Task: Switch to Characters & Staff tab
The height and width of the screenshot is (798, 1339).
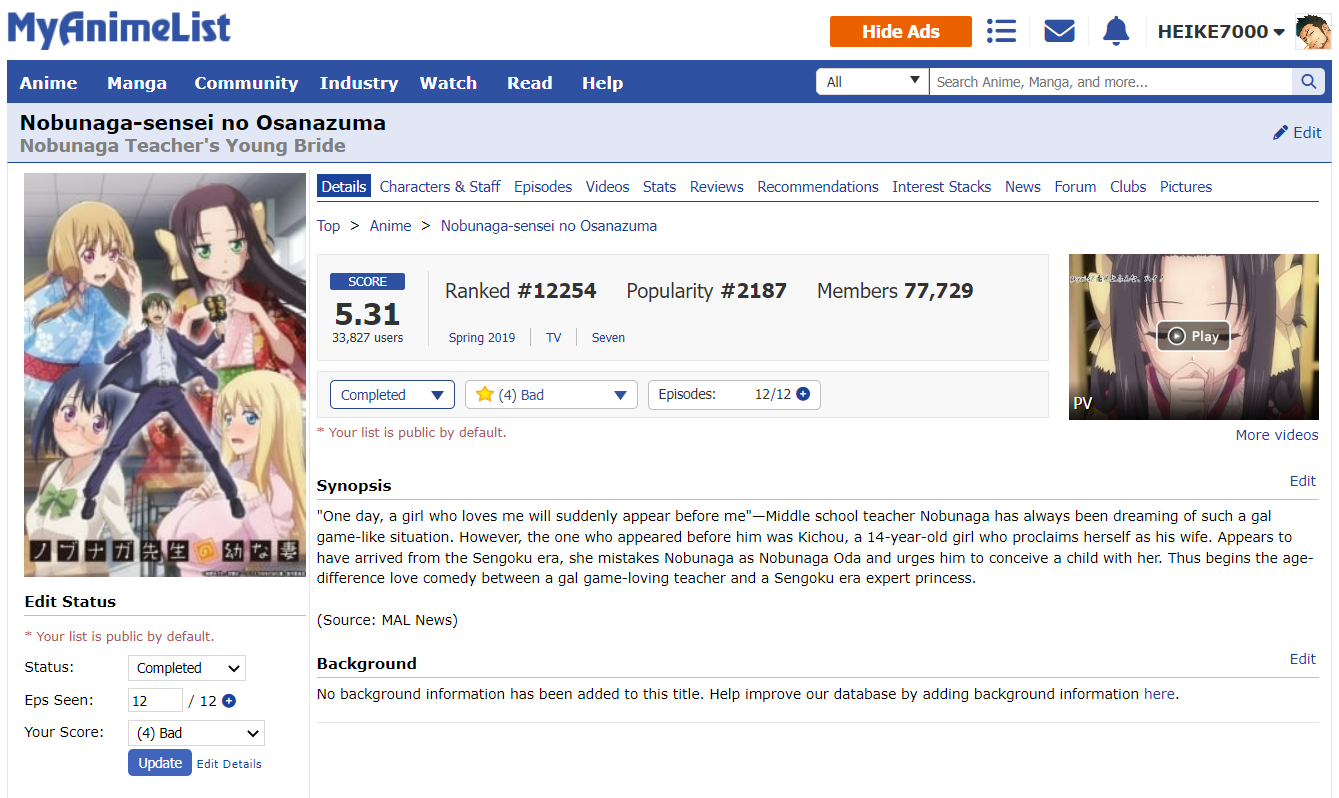Action: point(440,187)
